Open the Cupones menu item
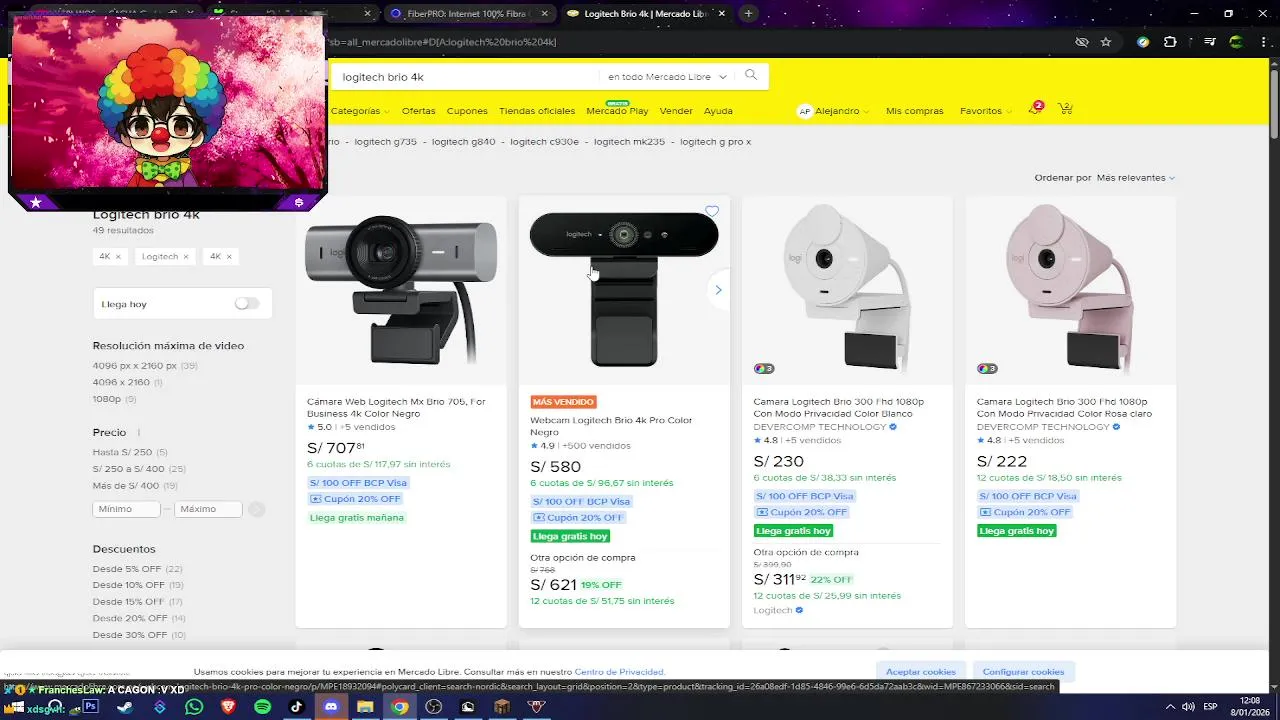Viewport: 1280px width, 720px height. (467, 111)
